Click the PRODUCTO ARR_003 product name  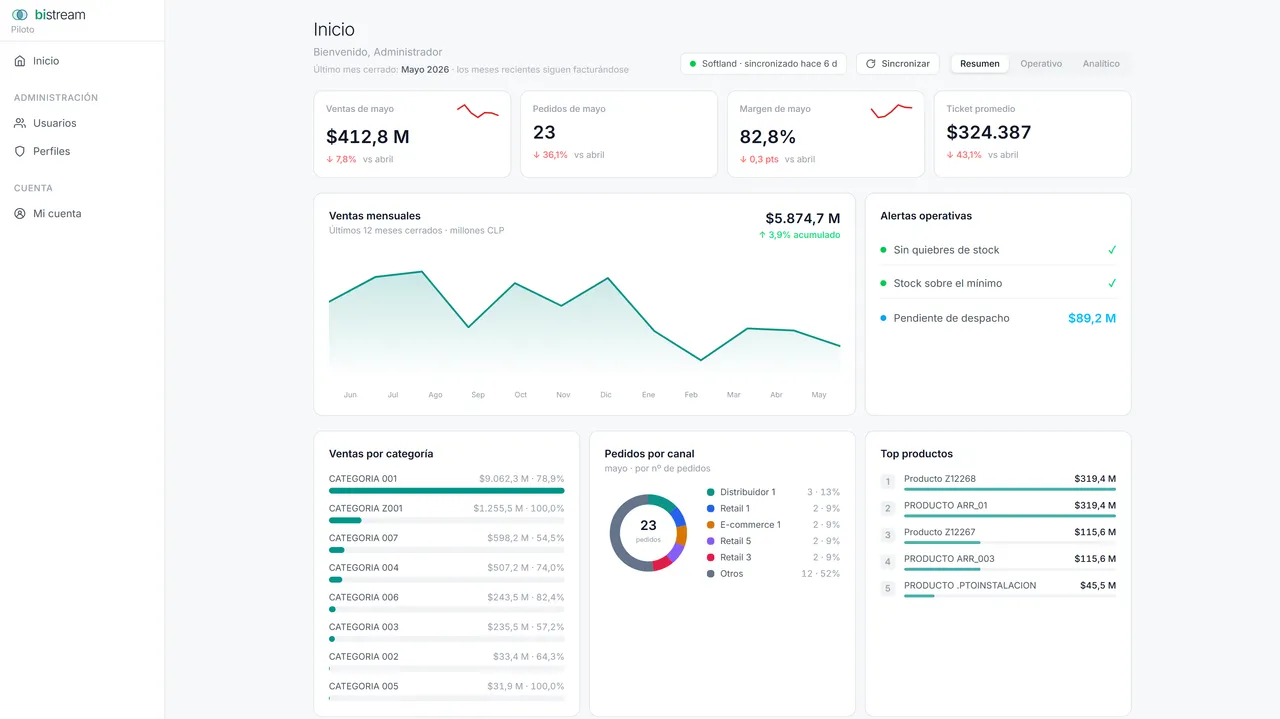(x=949, y=559)
